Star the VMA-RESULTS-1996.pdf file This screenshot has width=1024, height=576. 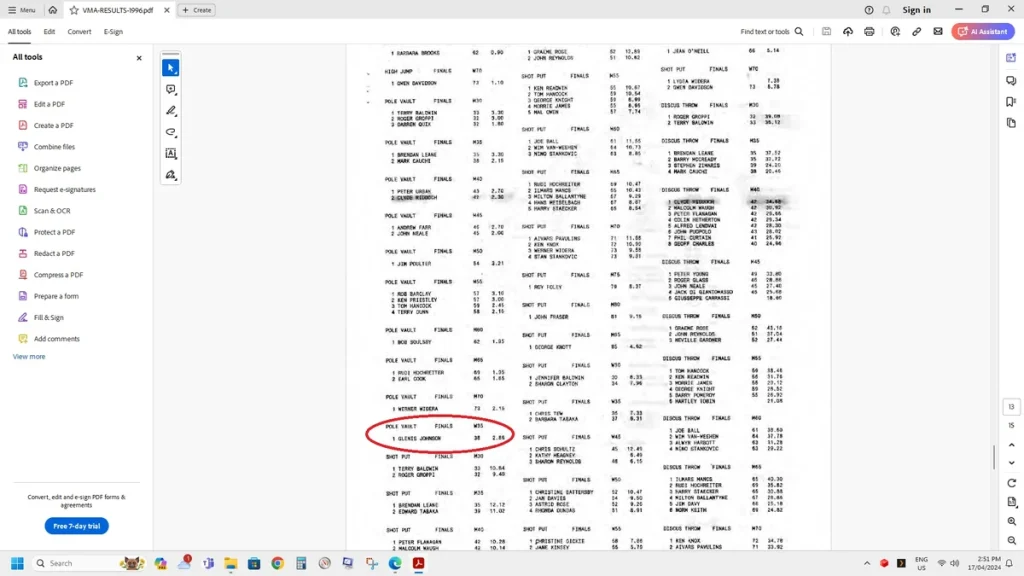pos(74,10)
